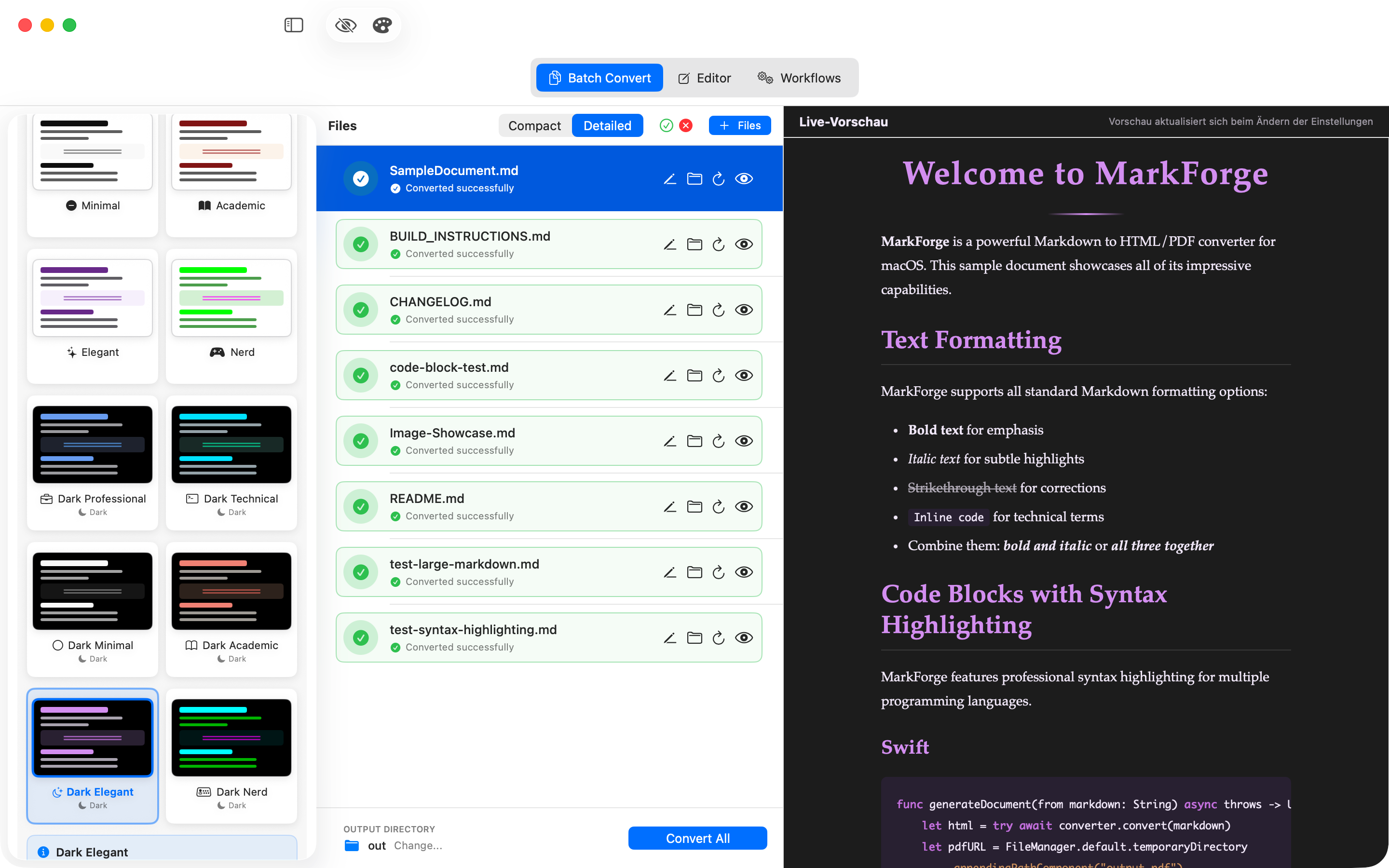
Task: Pick the Dark Nerd theme
Action: coord(231,756)
